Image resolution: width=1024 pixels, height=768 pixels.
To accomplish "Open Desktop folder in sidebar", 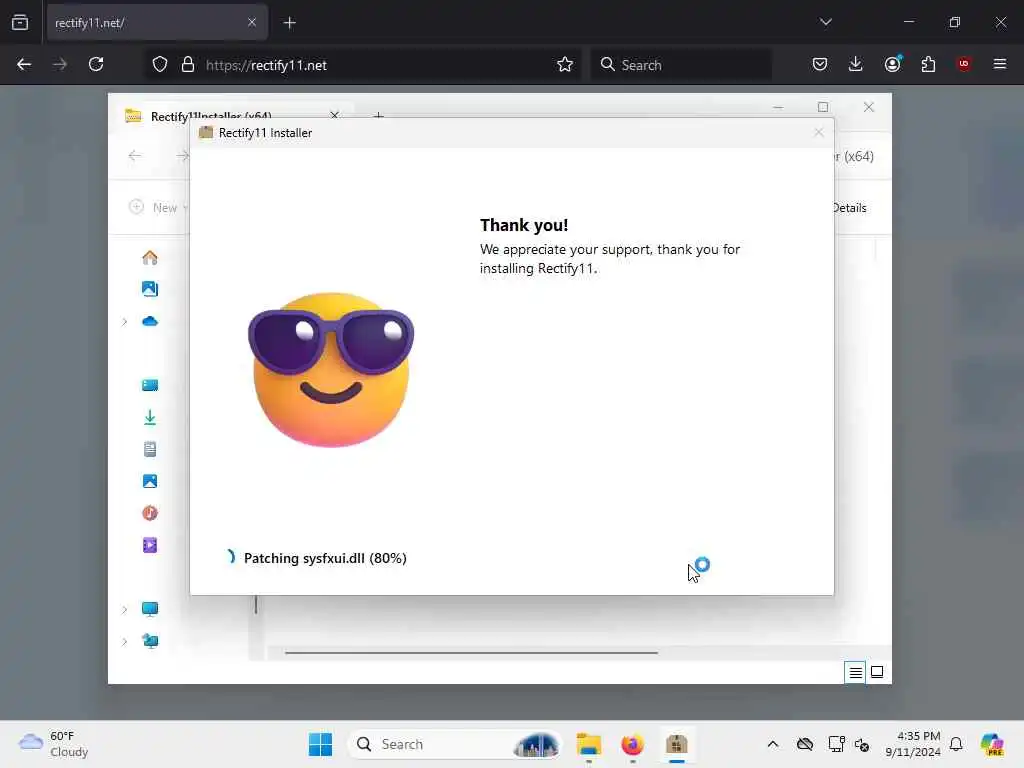I will tap(150, 385).
